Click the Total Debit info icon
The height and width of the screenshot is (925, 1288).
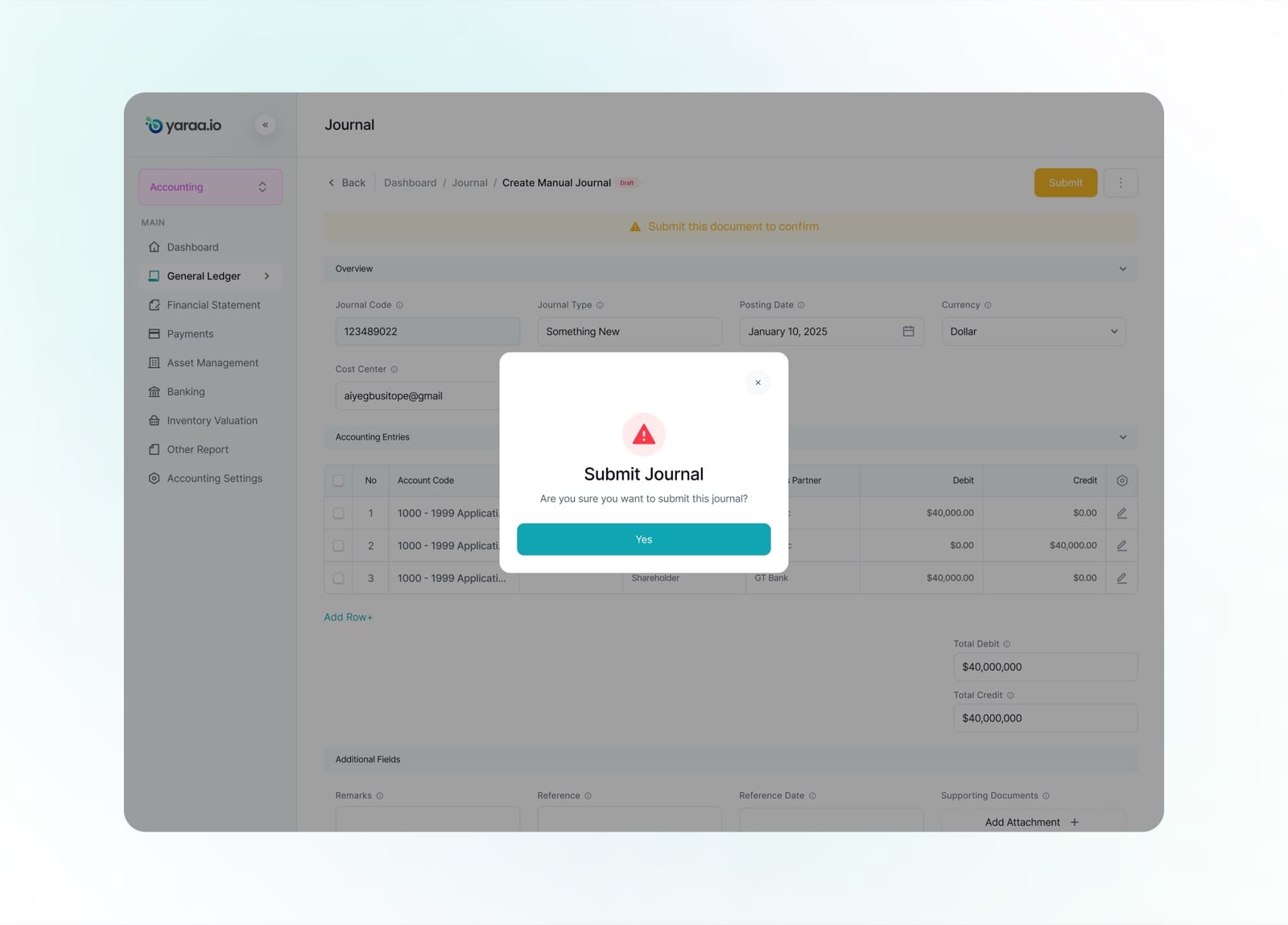tap(1006, 644)
